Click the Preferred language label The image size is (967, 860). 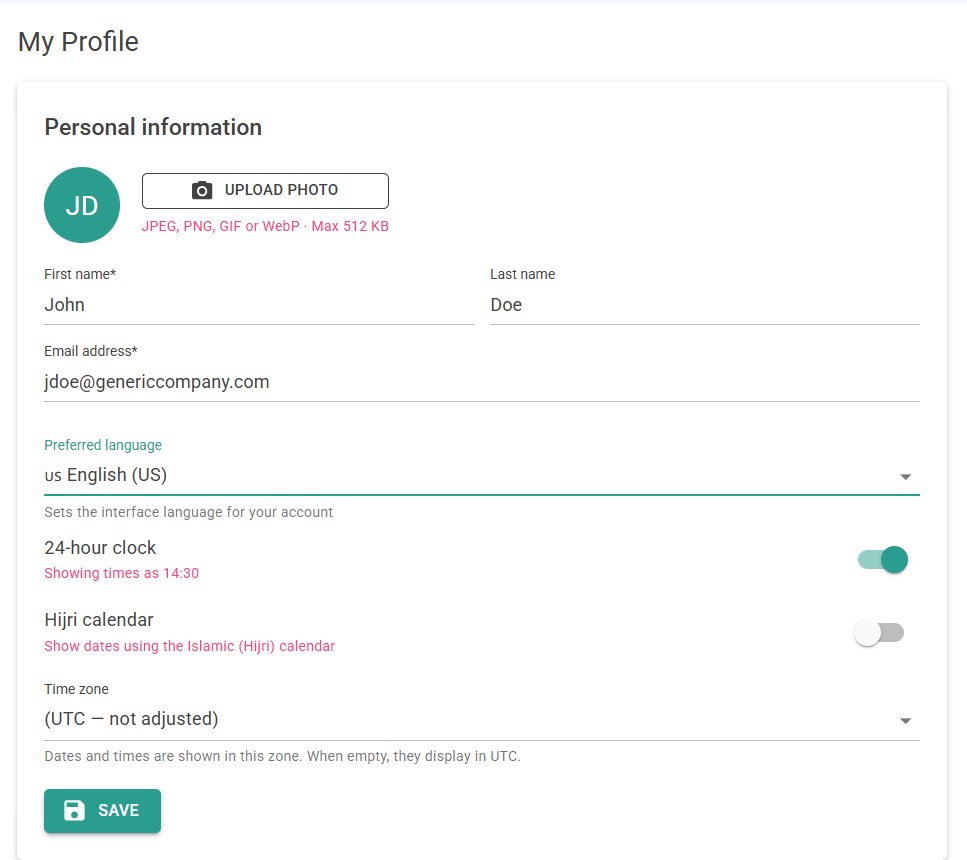[x=103, y=445]
